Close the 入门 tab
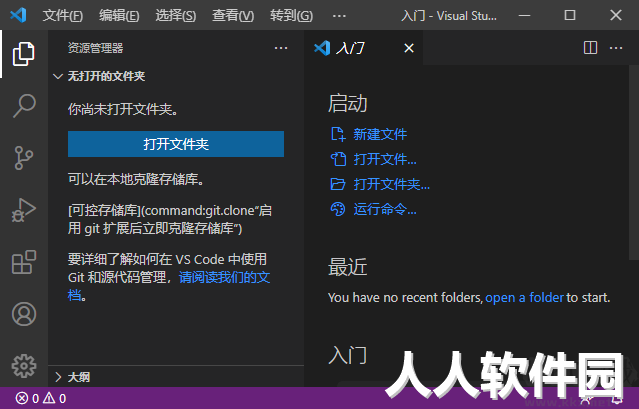 (x=409, y=48)
